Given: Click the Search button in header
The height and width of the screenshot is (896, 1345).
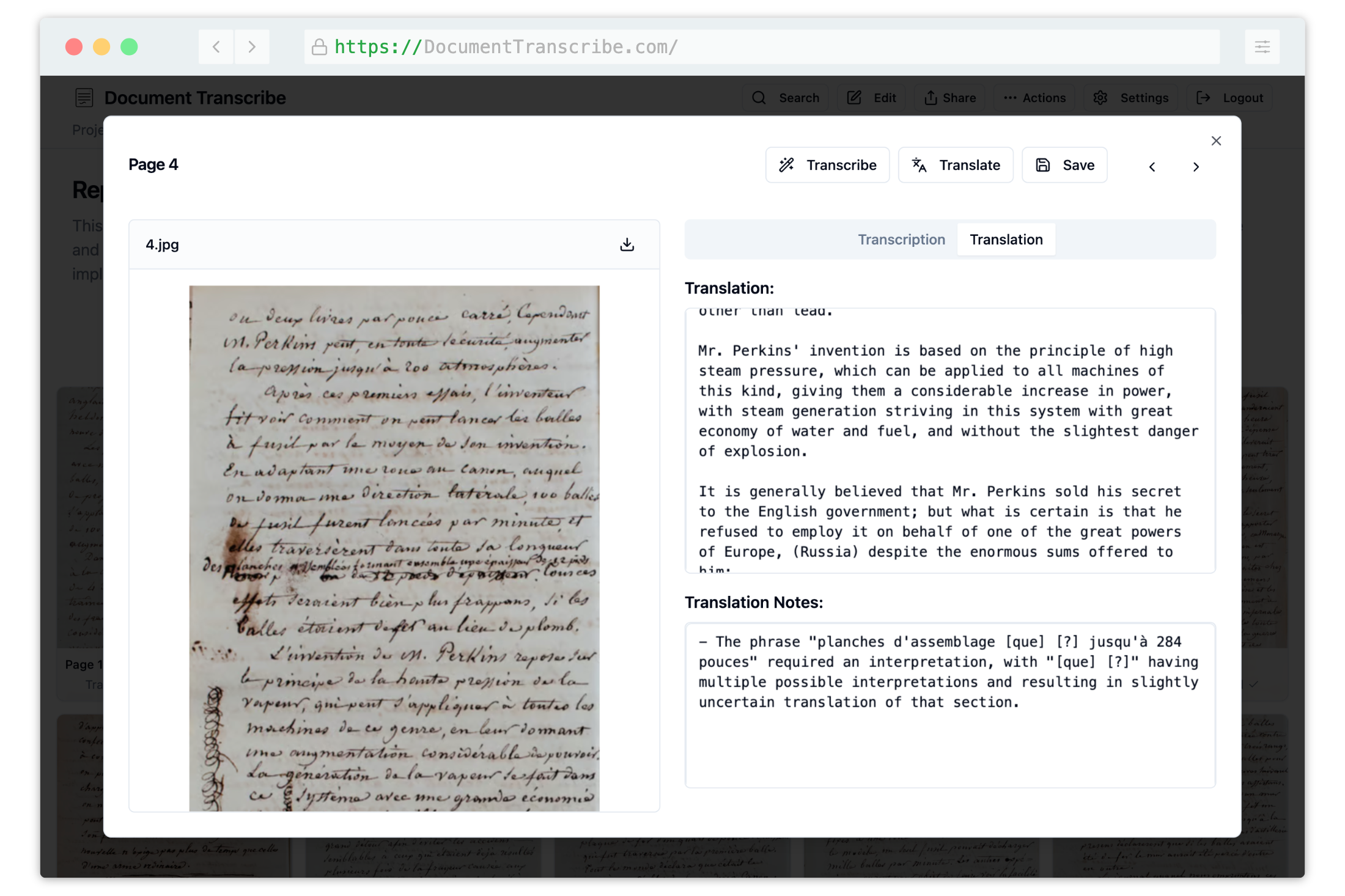Looking at the screenshot, I should (786, 98).
